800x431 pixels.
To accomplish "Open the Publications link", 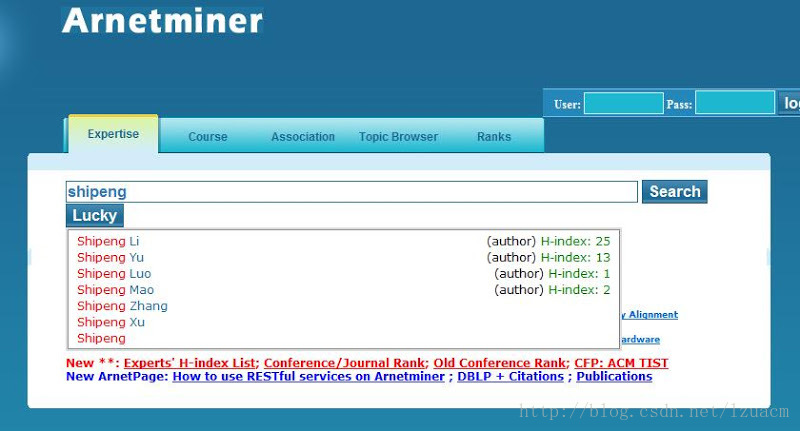I will point(614,376).
